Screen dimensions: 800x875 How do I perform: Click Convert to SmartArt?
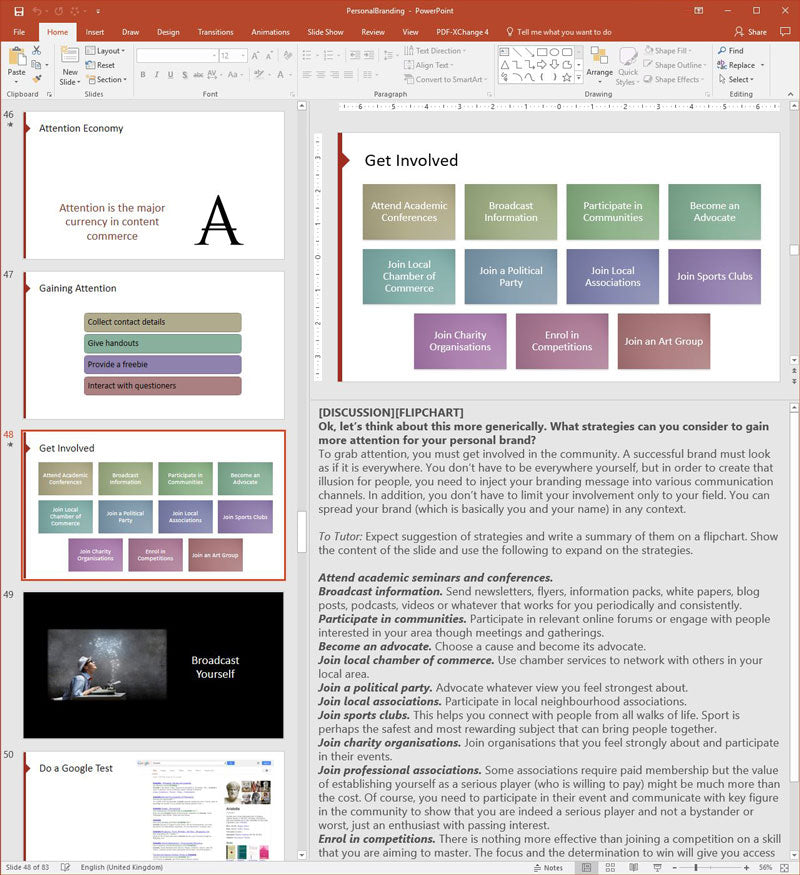445,80
